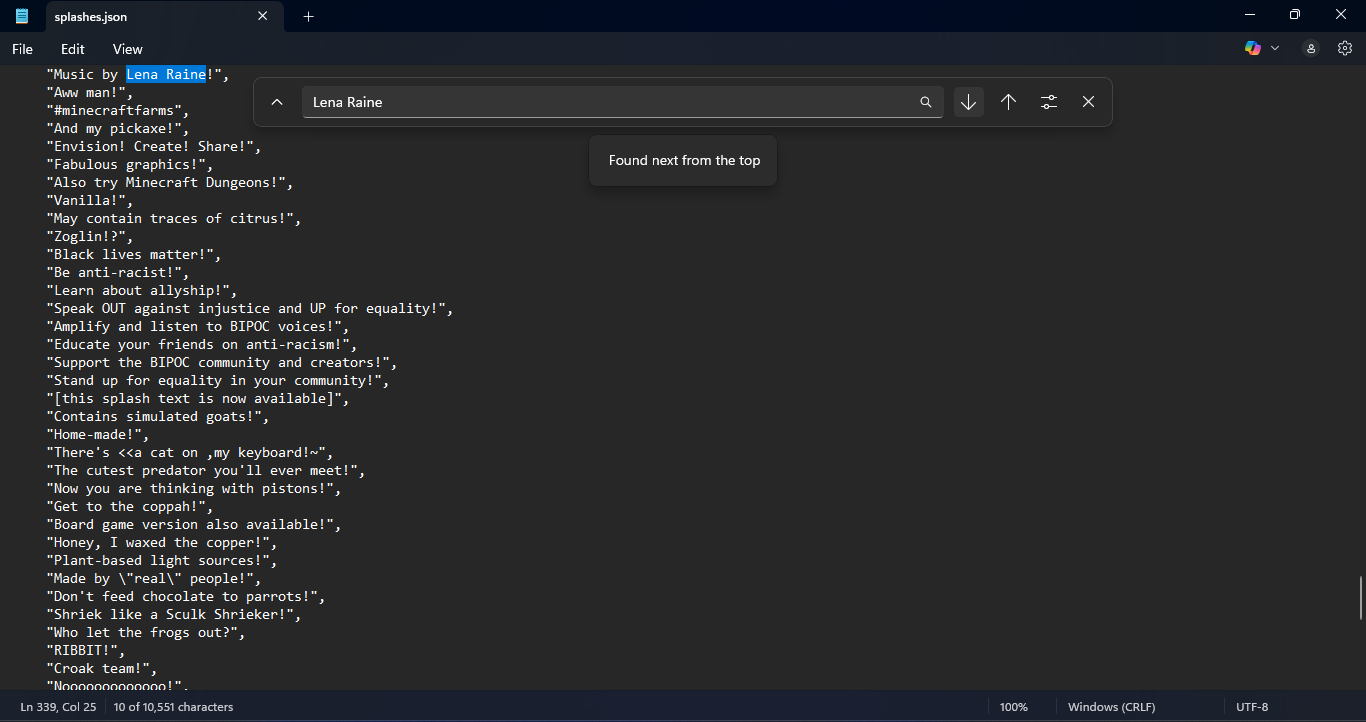Close the find bar
This screenshot has width=1366, height=722.
[1088, 102]
